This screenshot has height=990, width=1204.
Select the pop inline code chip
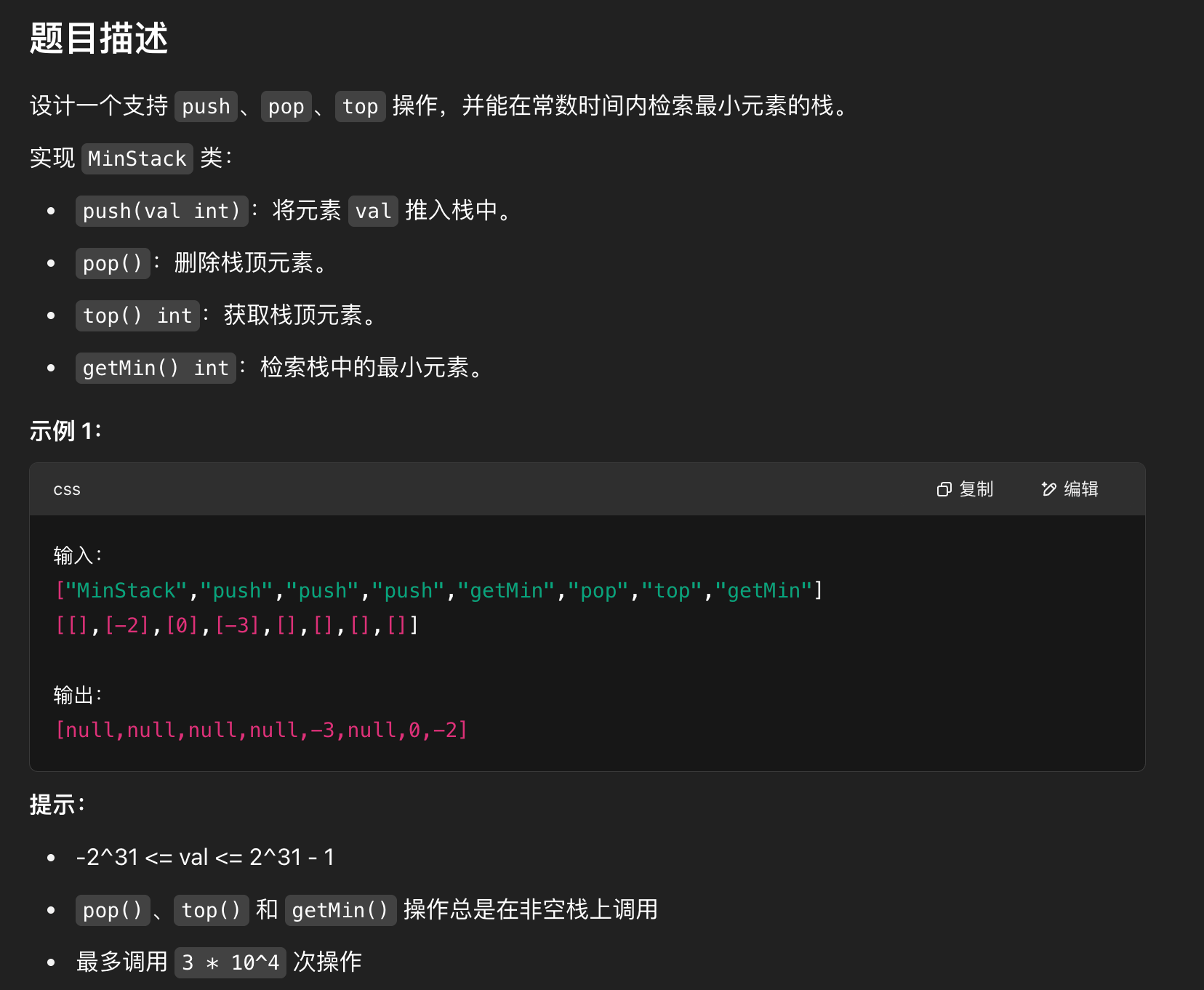point(286,107)
